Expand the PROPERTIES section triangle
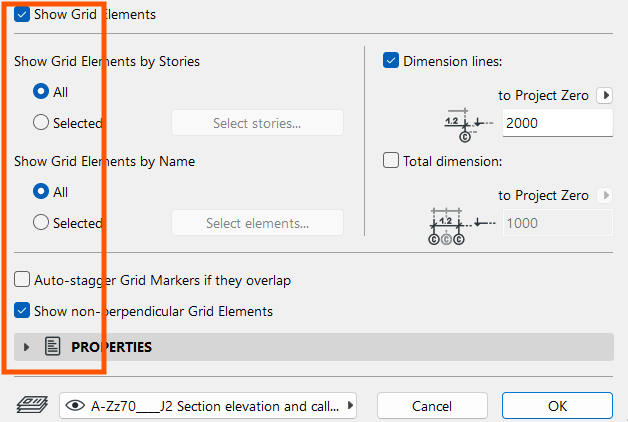628x422 pixels. coord(26,347)
